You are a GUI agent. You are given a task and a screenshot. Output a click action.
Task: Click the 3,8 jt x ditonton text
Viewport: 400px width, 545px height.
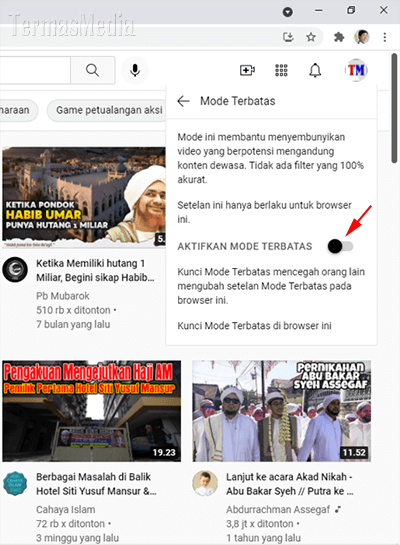pyautogui.click(x=260, y=523)
